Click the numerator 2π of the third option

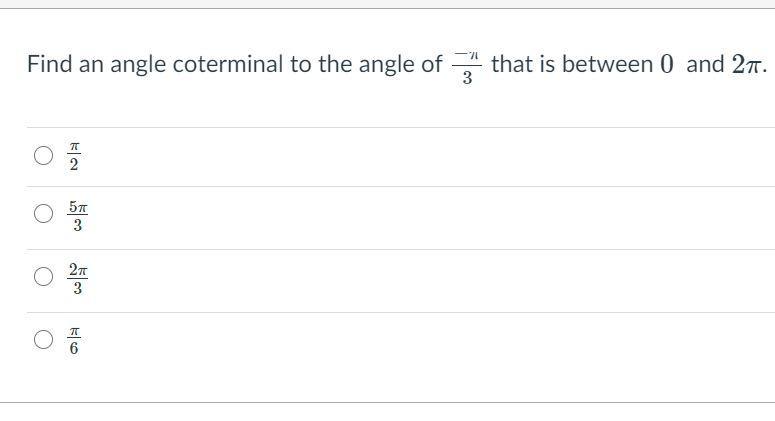click(x=78, y=270)
